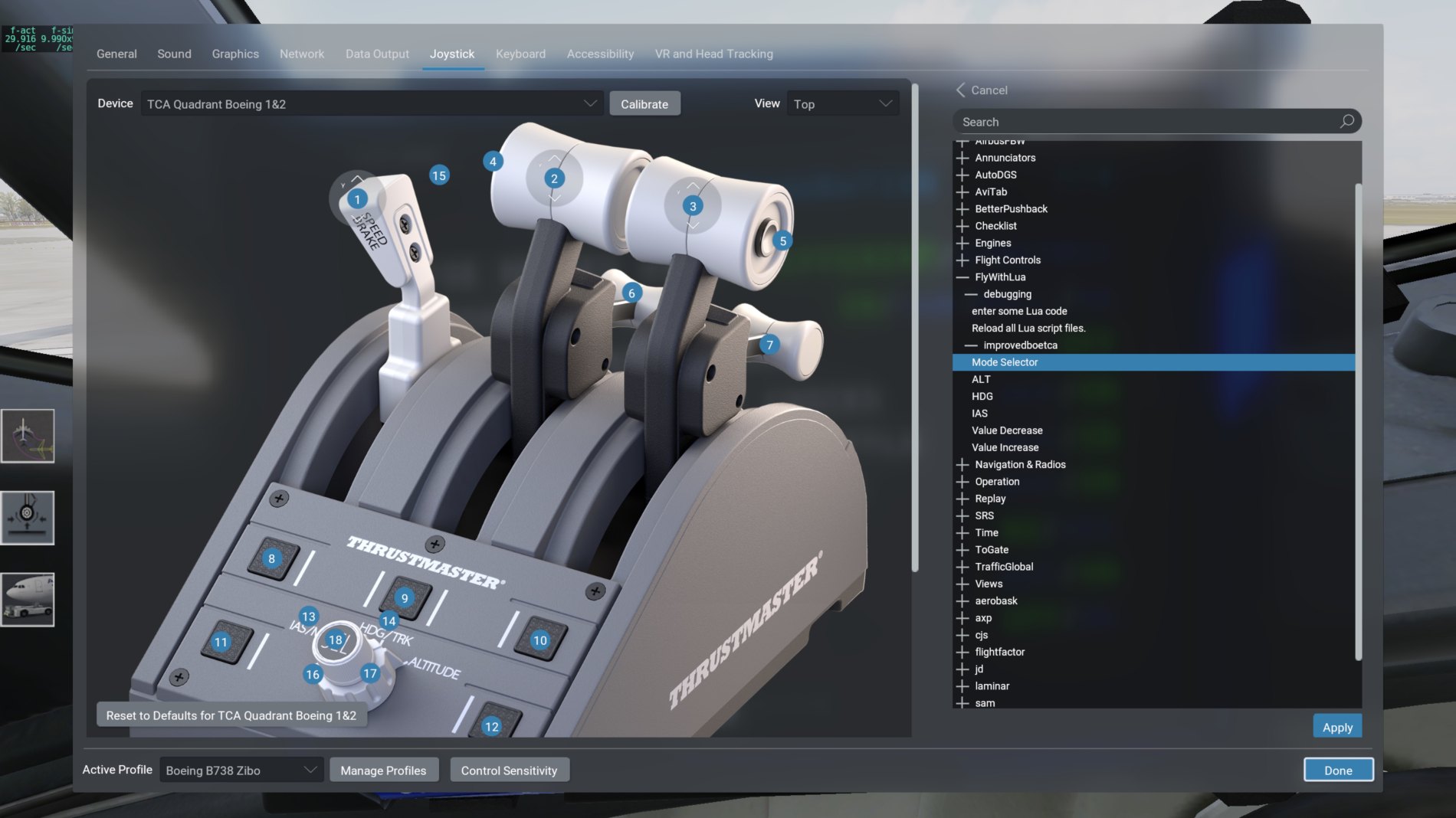Image resolution: width=1456 pixels, height=818 pixels.
Task: Click button marker number 8
Action: (271, 558)
